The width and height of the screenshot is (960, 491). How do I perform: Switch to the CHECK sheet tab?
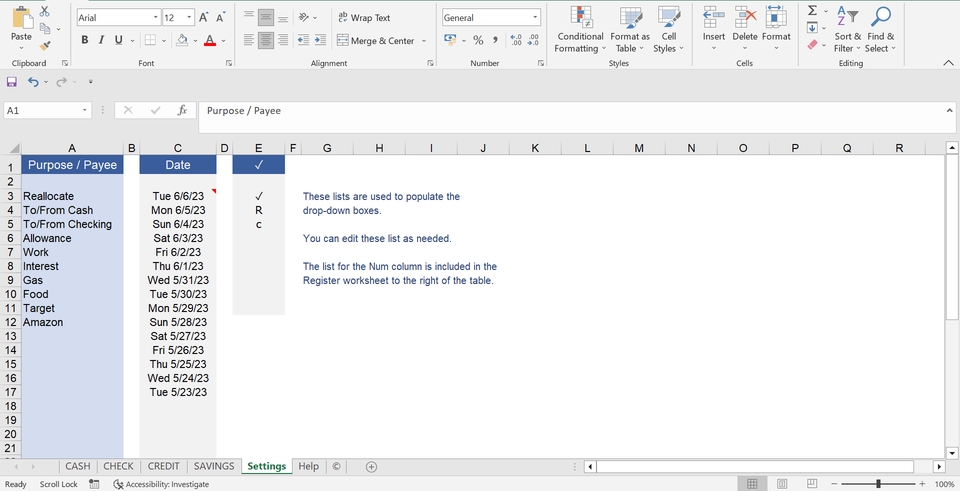tap(118, 467)
